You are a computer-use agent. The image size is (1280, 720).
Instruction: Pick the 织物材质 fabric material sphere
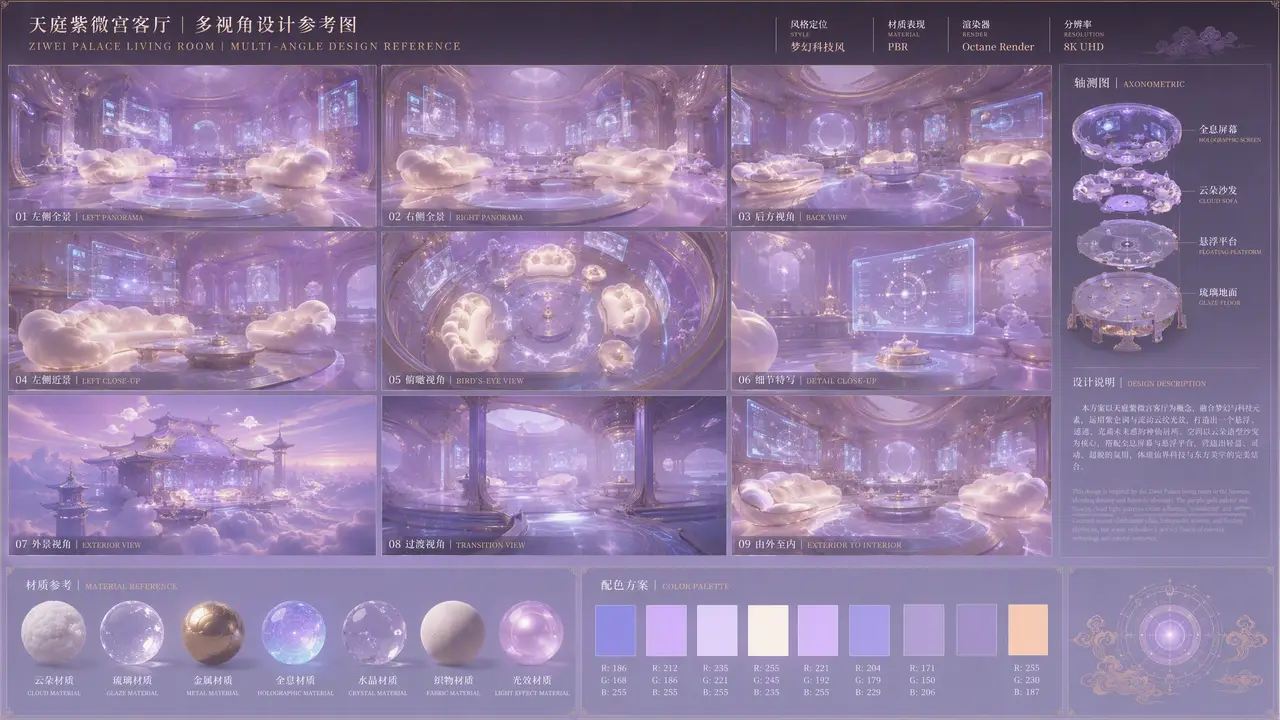pyautogui.click(x=452, y=634)
